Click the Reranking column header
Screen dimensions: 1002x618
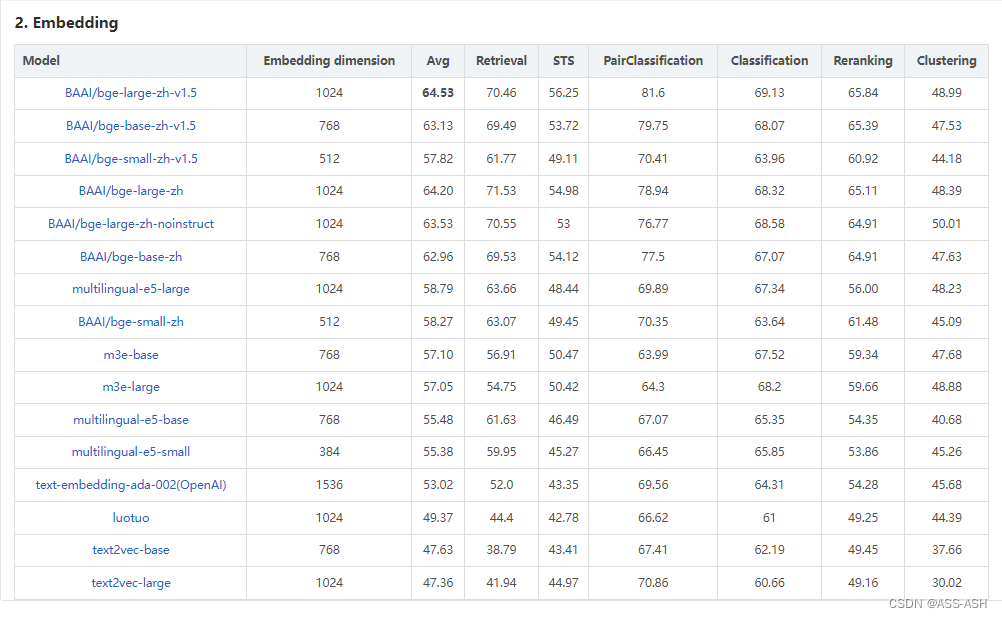(x=863, y=61)
